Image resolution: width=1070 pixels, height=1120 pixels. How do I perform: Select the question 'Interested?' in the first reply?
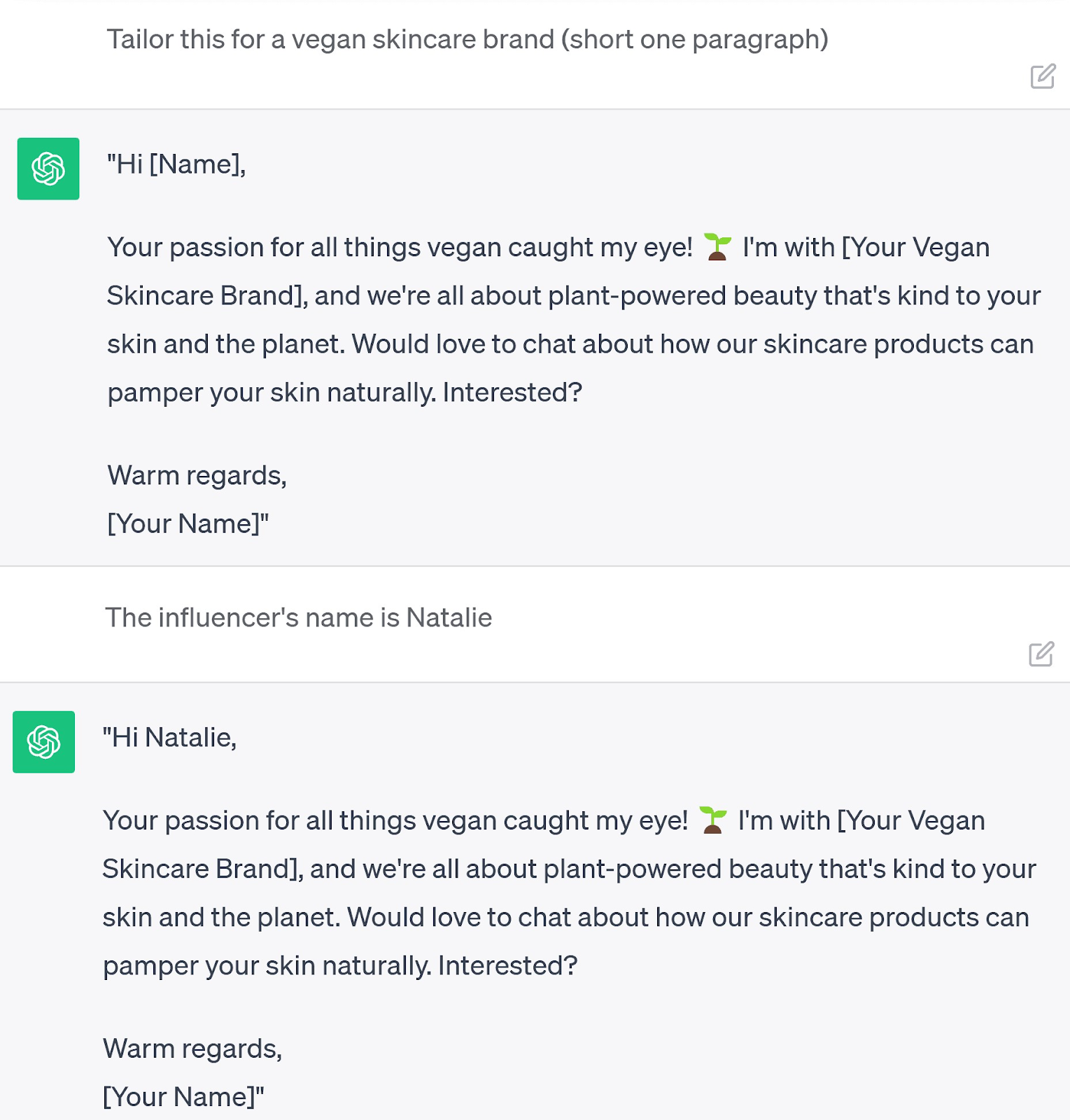pyautogui.click(x=513, y=392)
